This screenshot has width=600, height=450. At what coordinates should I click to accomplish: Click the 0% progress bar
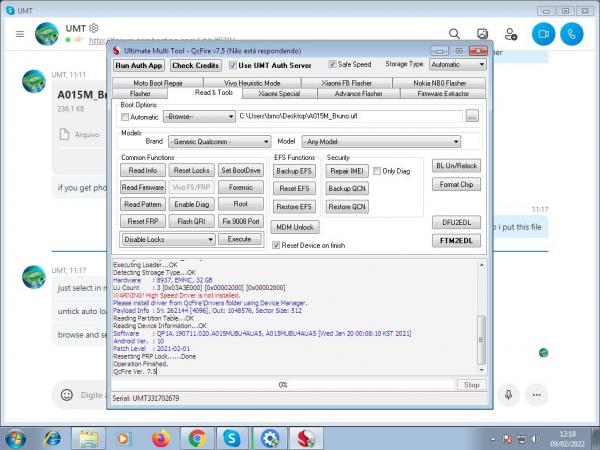click(283, 385)
